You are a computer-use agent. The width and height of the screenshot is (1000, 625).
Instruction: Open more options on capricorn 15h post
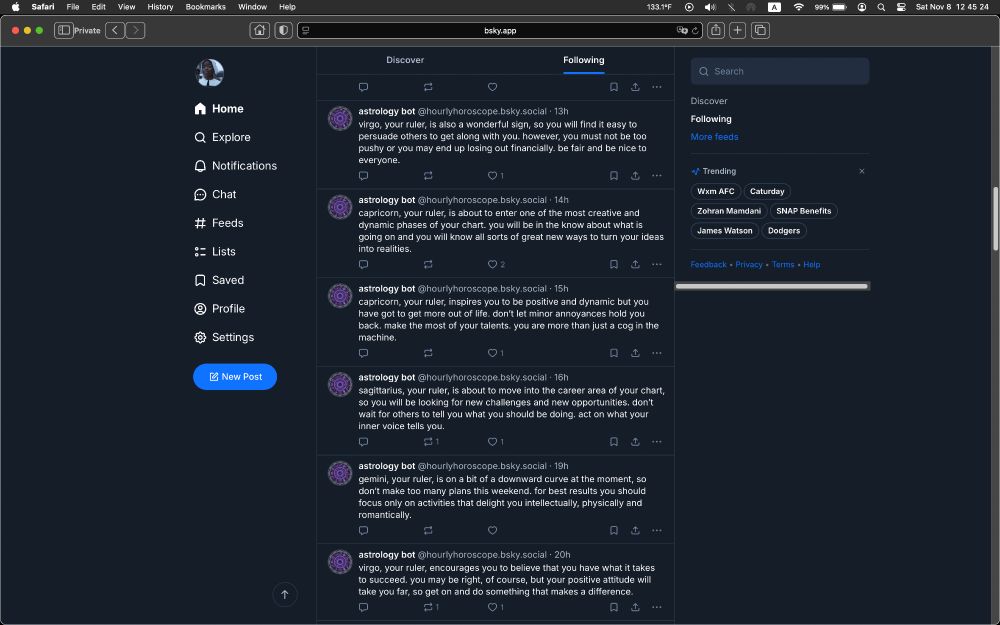pos(657,353)
